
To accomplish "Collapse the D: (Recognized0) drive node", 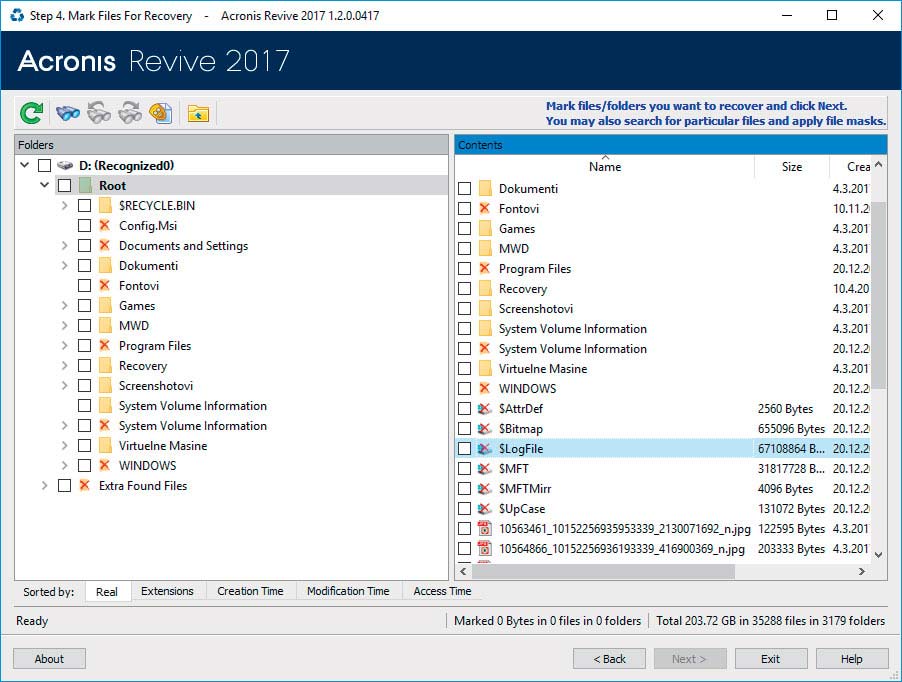I will click(x=24, y=165).
